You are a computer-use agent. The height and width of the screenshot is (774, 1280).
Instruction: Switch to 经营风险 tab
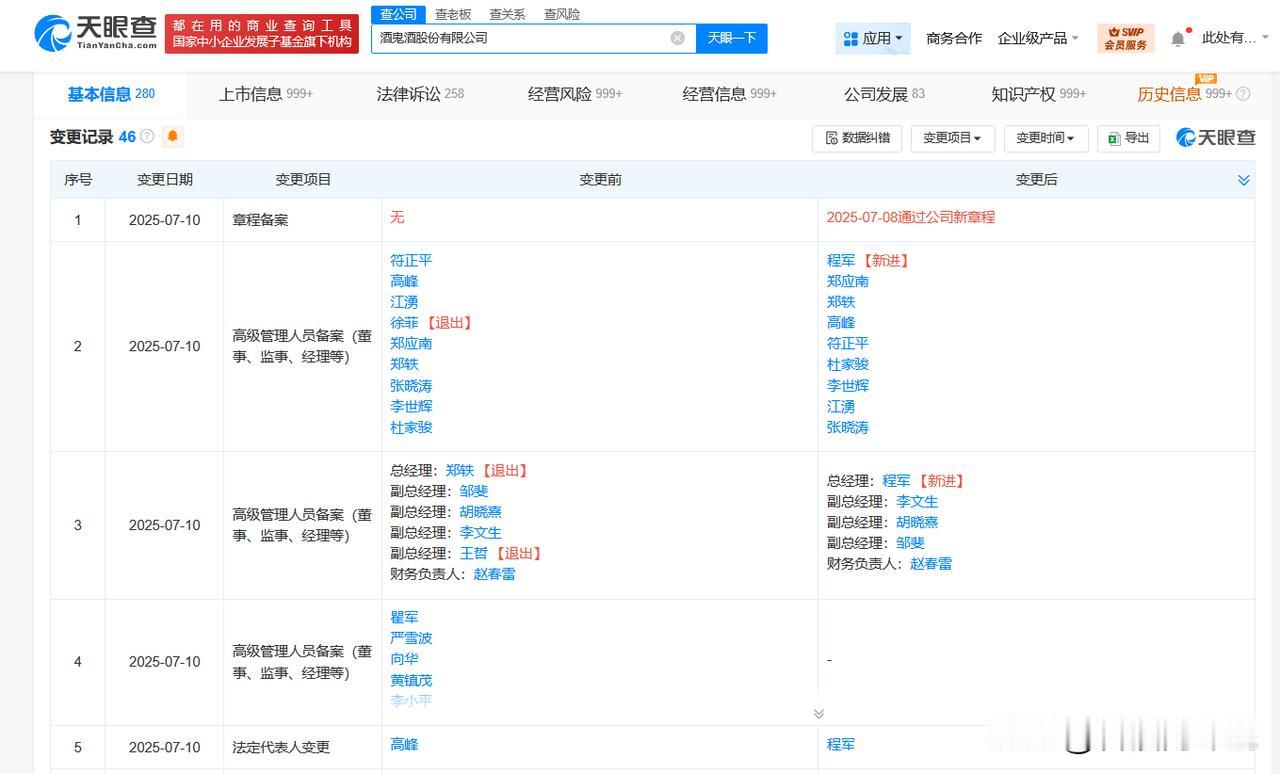(x=575, y=94)
